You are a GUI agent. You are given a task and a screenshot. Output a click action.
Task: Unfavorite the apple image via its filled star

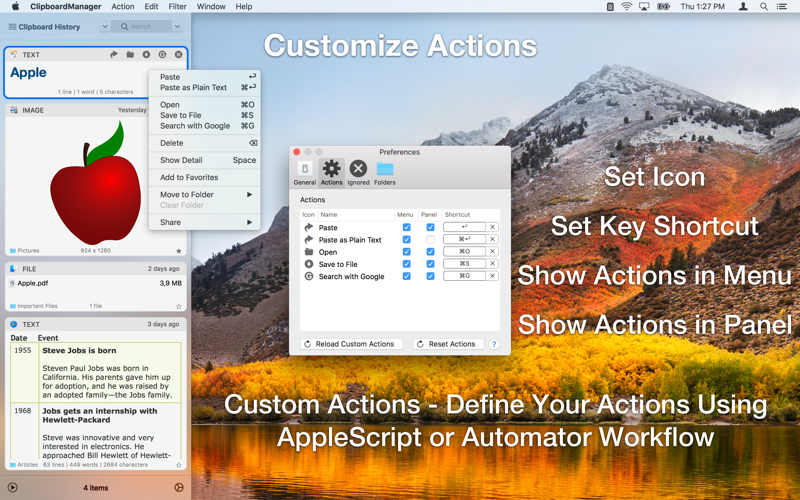[179, 251]
